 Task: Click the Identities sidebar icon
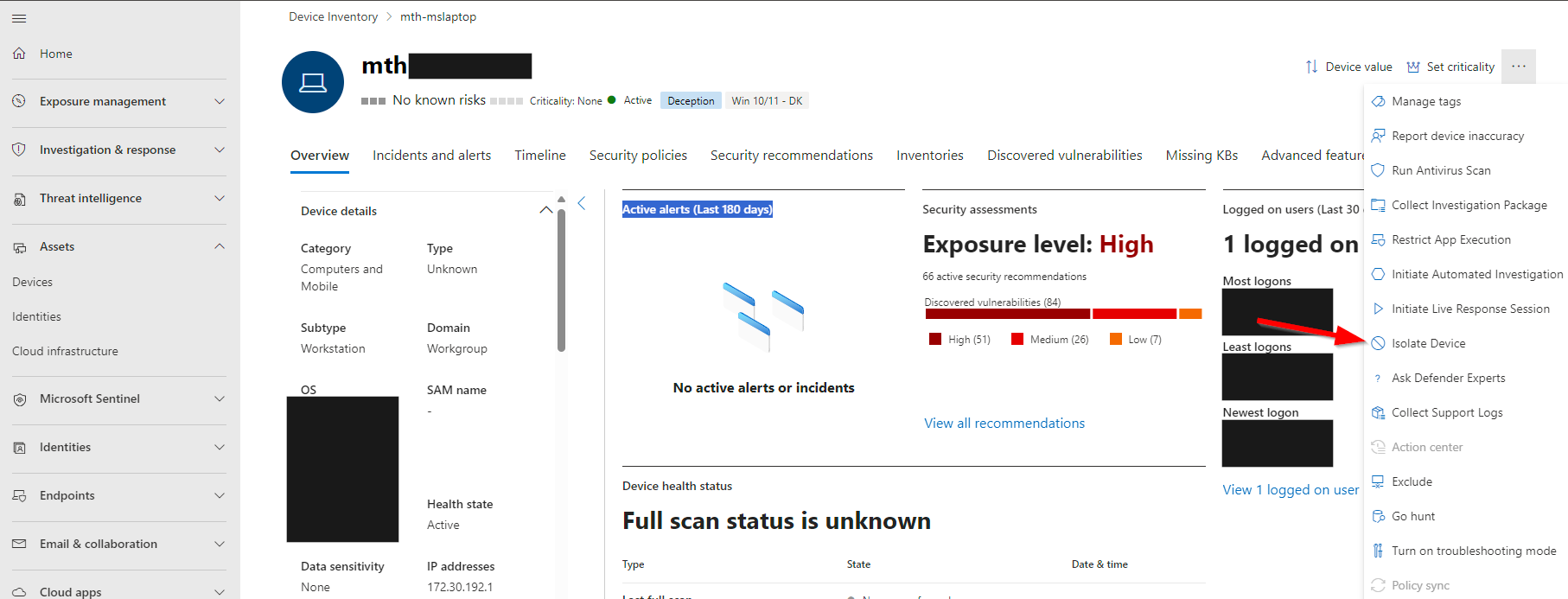[19, 448]
